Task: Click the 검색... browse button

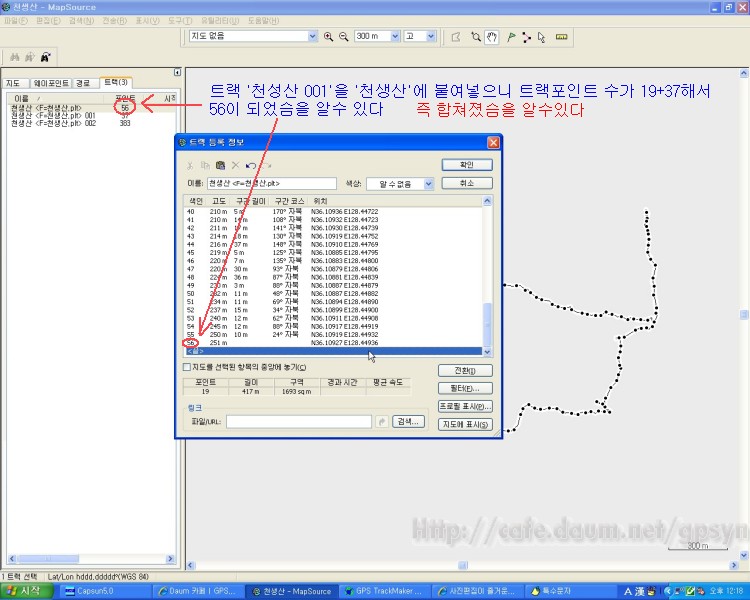Action: pos(408,422)
